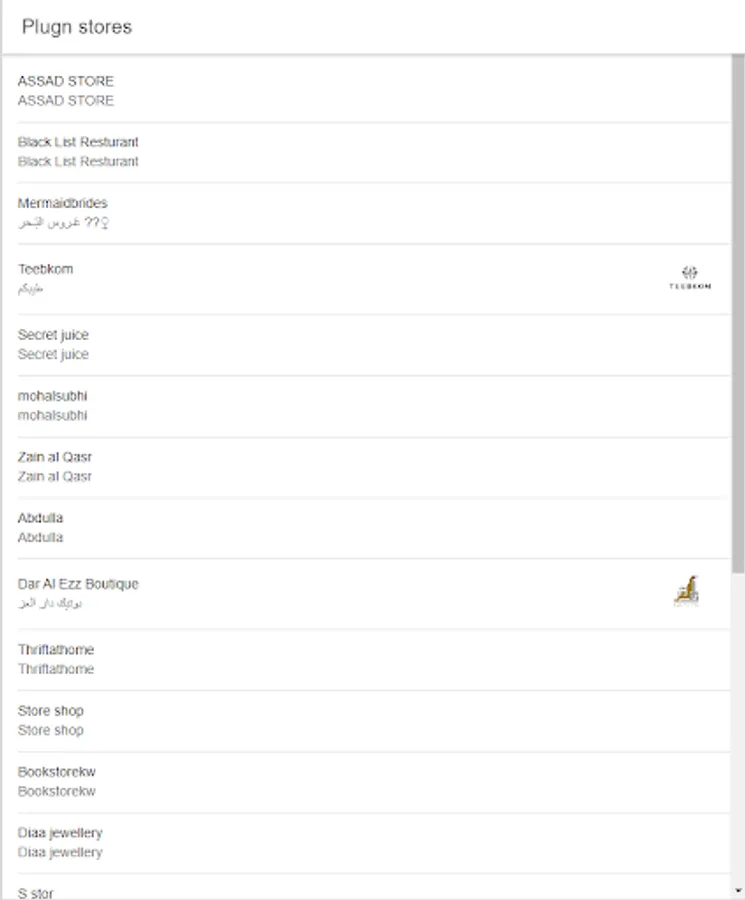745x900 pixels.
Task: Open the partially visible S stor item
Action: [36, 892]
